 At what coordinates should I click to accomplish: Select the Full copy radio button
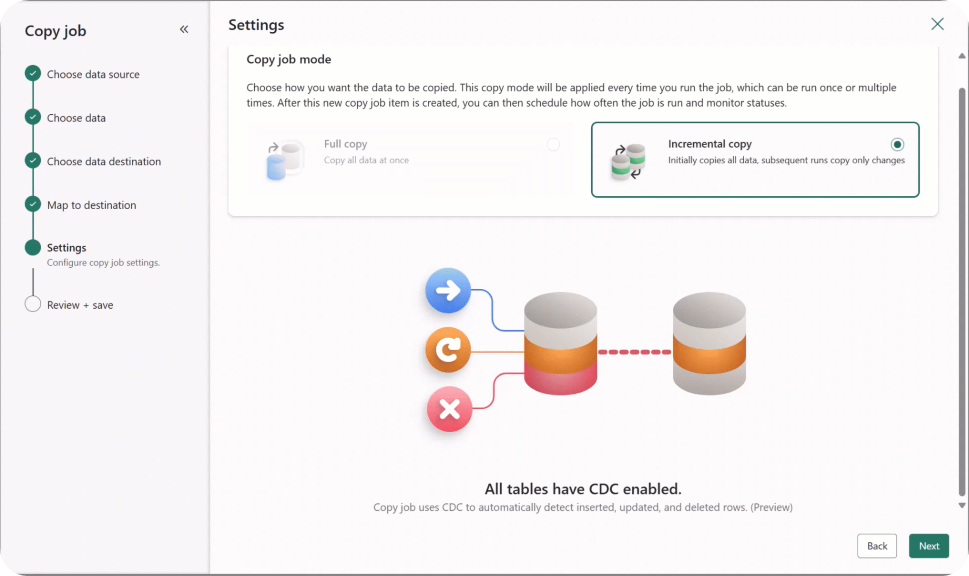click(x=552, y=144)
